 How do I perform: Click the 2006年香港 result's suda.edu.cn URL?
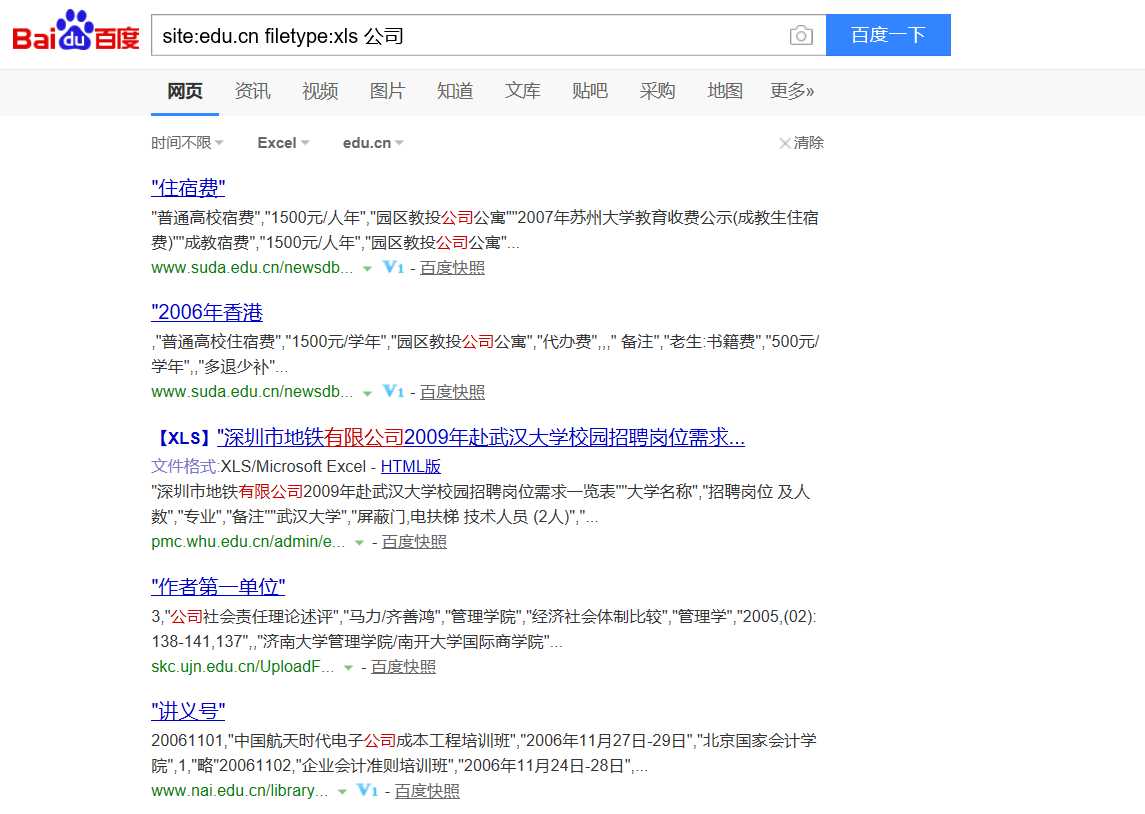(x=252, y=392)
